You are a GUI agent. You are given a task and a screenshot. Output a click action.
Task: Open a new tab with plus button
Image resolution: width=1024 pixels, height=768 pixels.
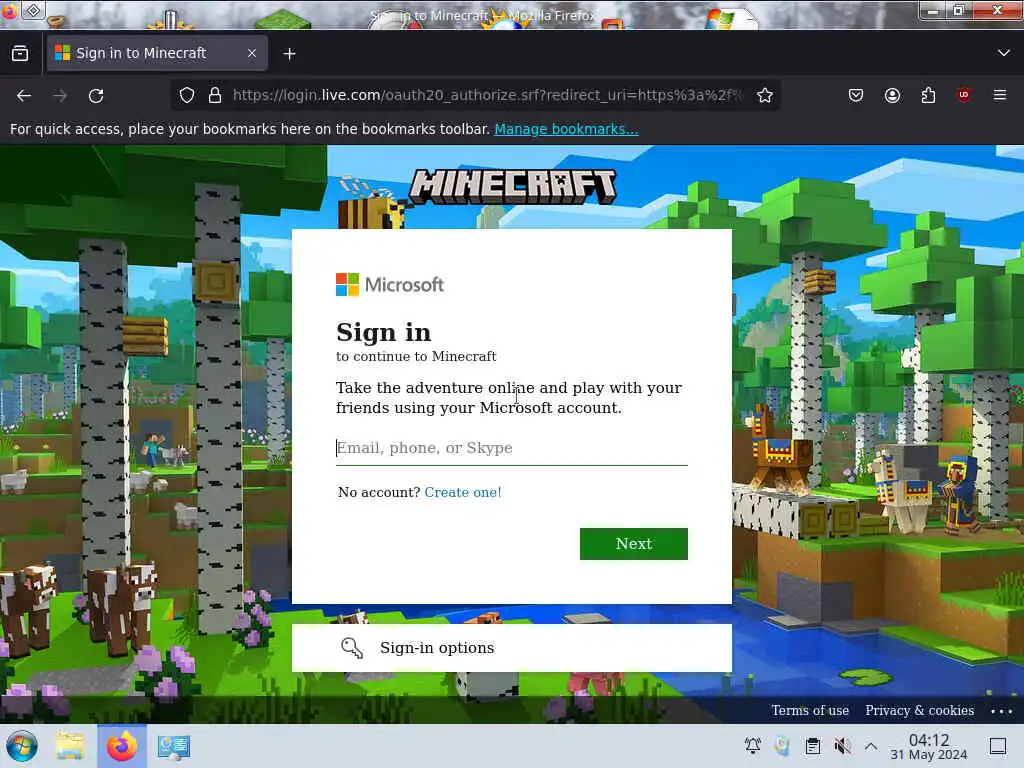pos(289,54)
